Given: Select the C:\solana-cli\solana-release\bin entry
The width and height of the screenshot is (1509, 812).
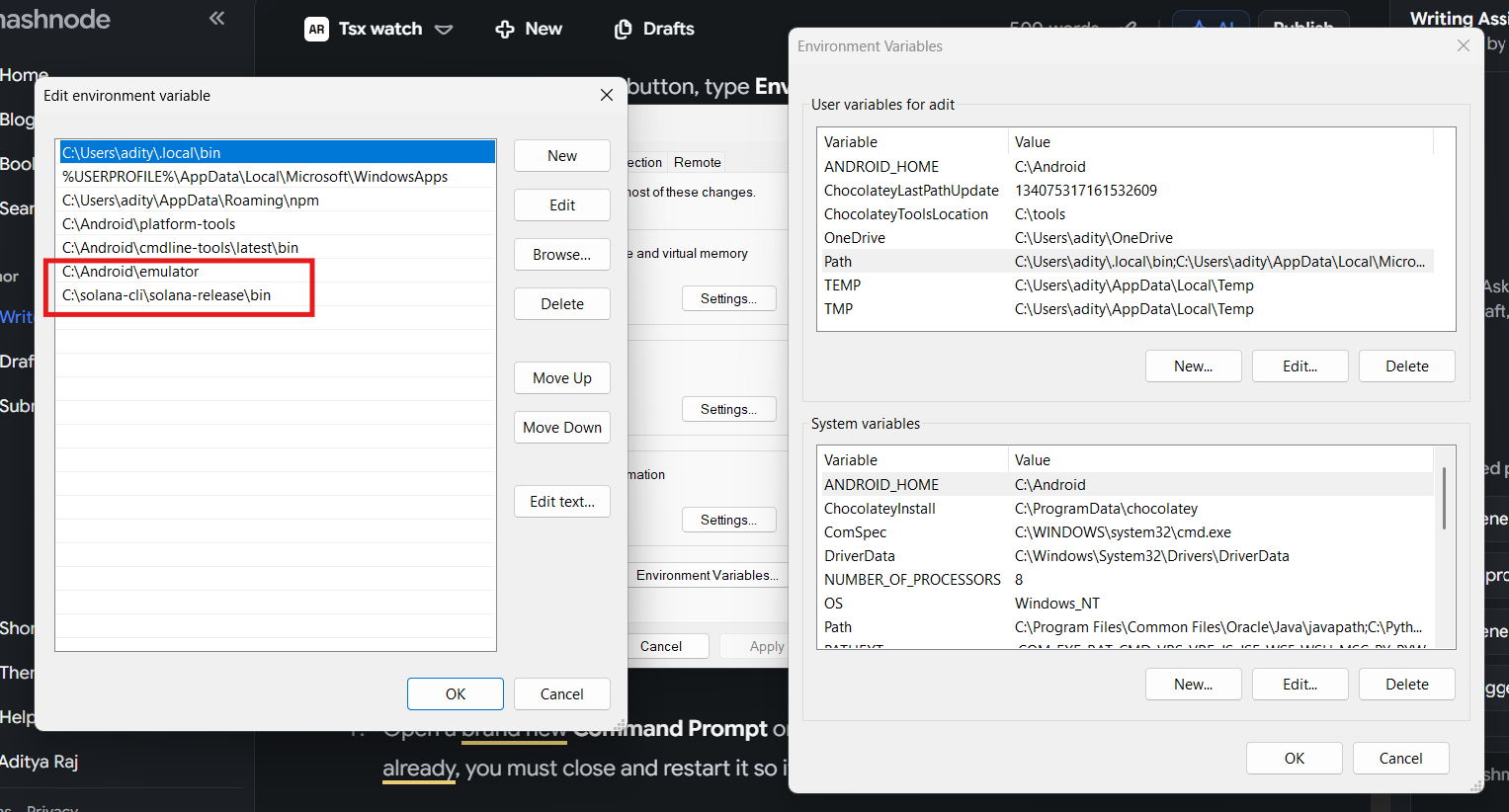Looking at the screenshot, I should [166, 295].
